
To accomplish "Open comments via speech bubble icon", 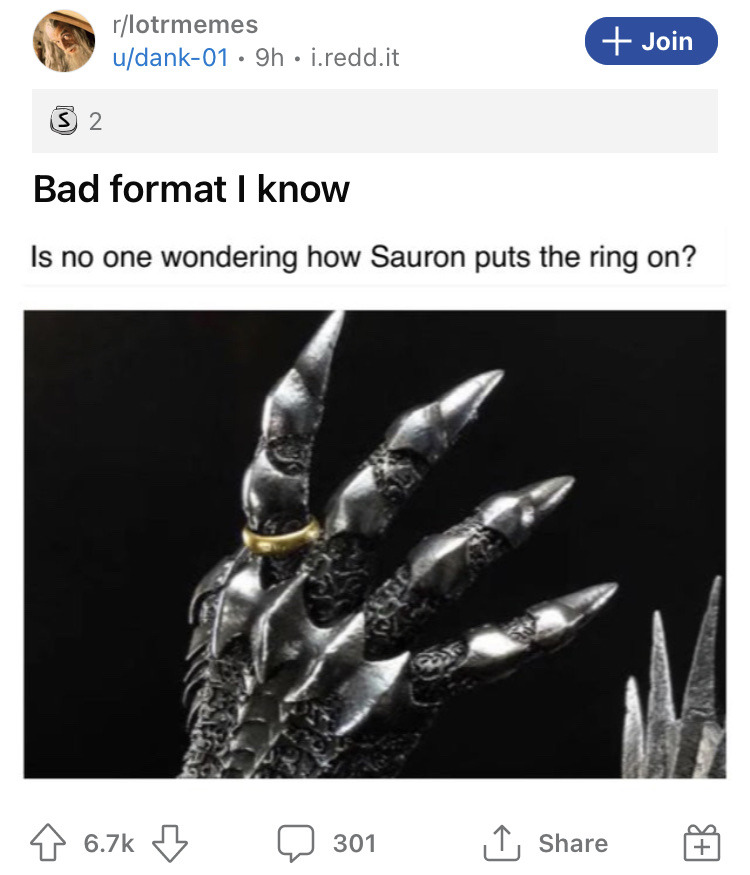I will click(x=296, y=843).
